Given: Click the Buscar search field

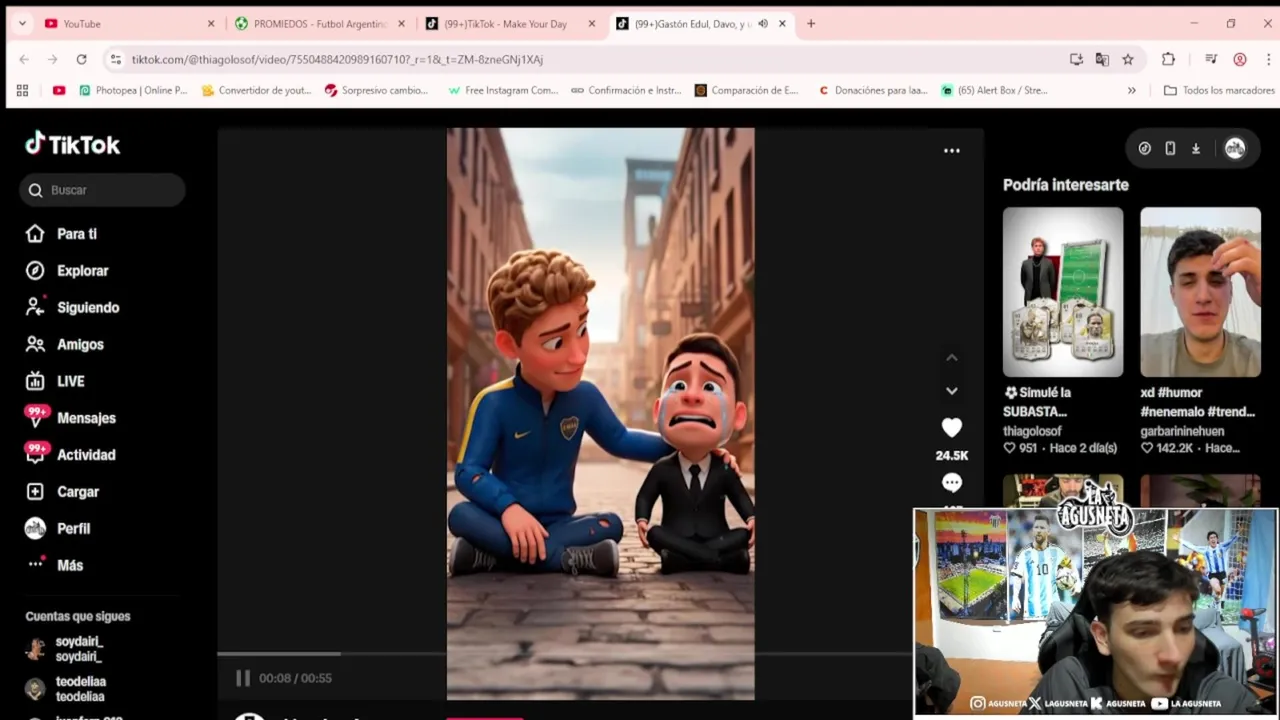Looking at the screenshot, I should pos(102,190).
